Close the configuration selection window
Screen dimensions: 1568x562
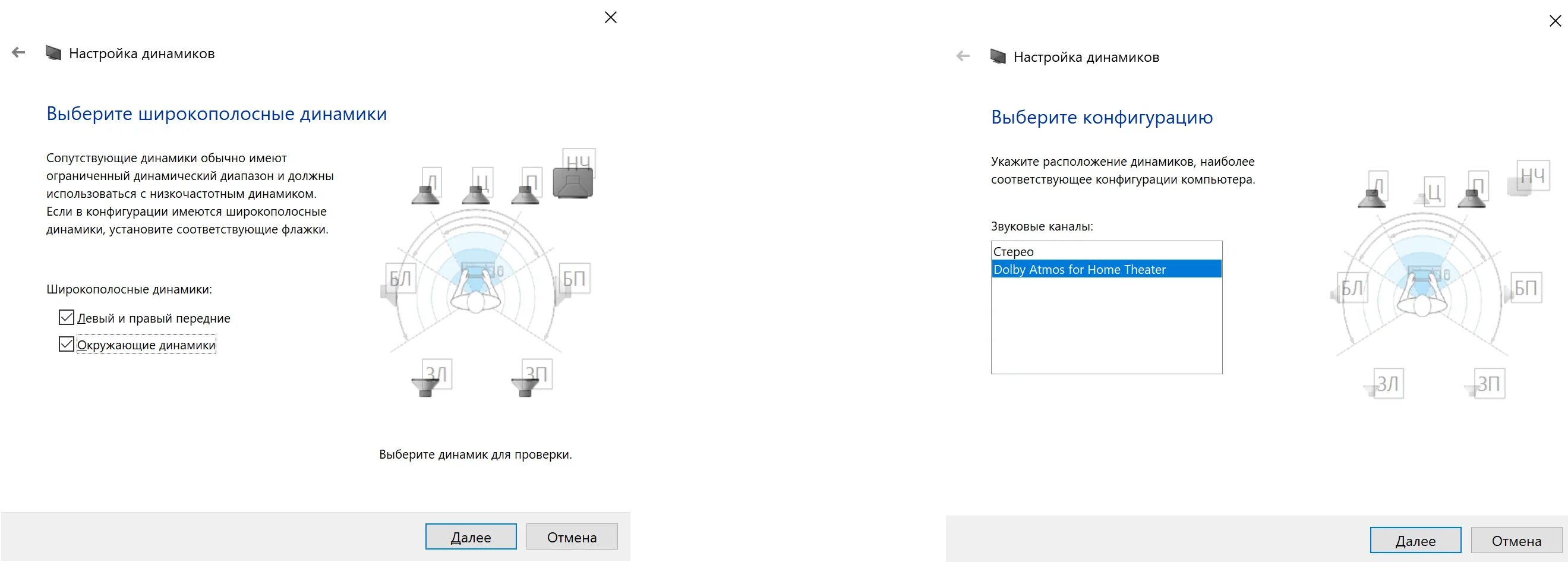coord(1555,21)
